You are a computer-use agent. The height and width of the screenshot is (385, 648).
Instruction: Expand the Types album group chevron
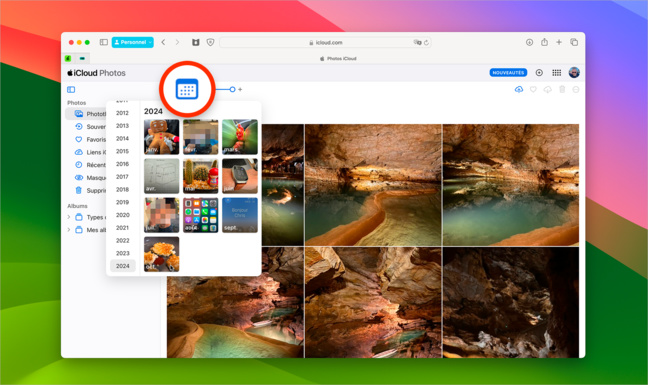click(x=69, y=217)
